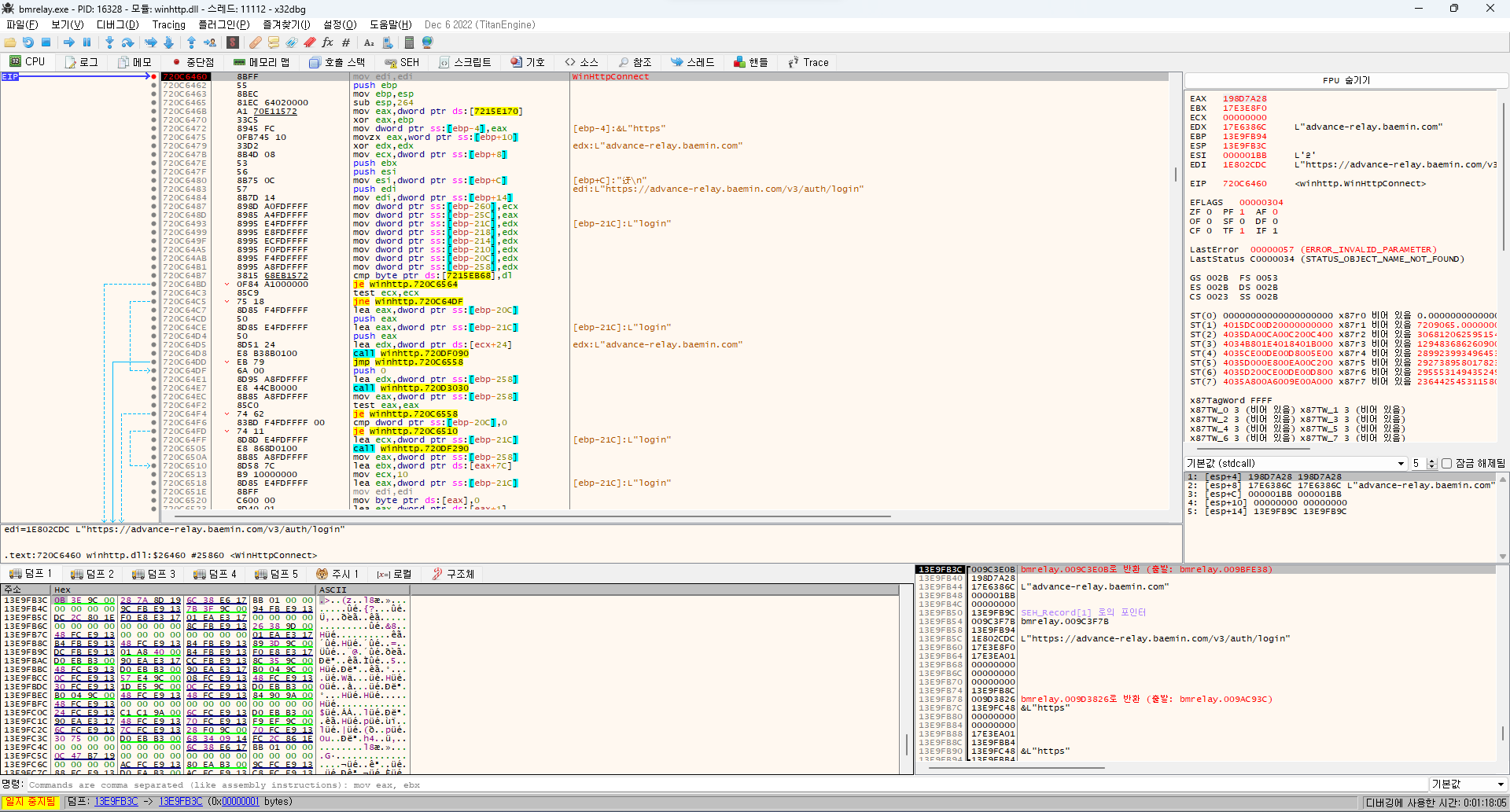Open the Tracing menu
This screenshot has width=1510, height=812.
[169, 24]
